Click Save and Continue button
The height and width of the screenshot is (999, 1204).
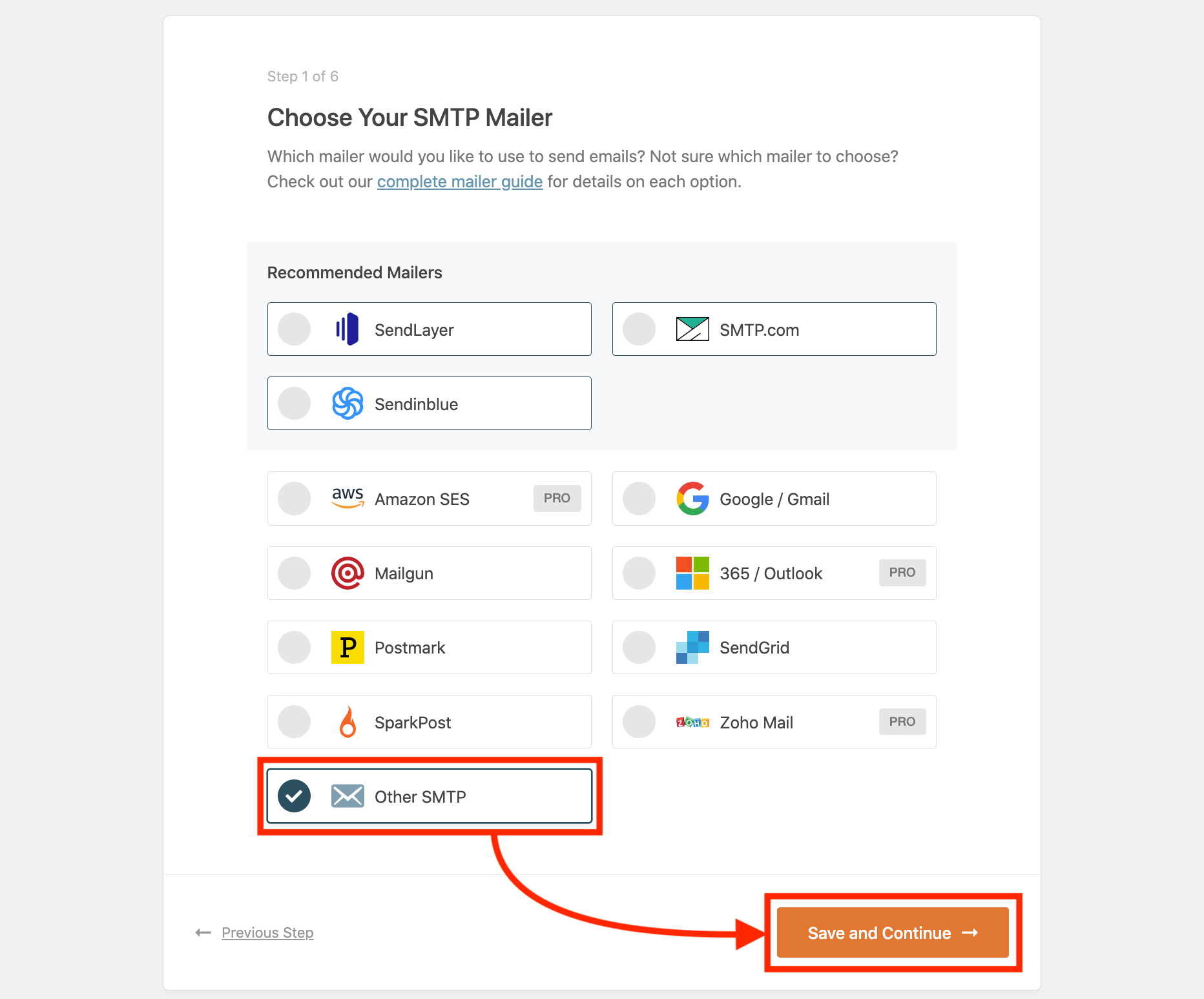pyautogui.click(x=892, y=932)
